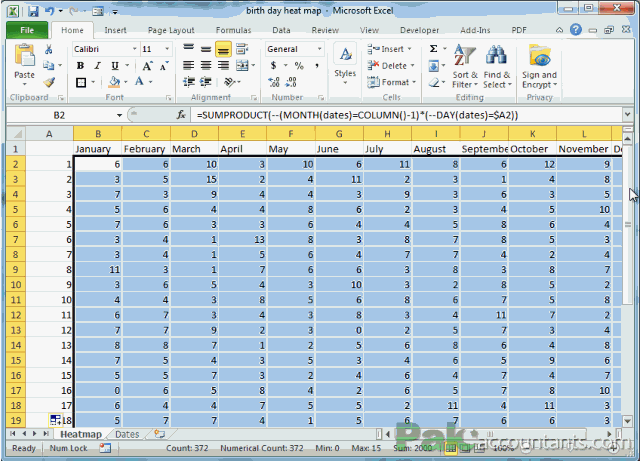Select the column G header
Screen dimensions: 640x461
coord(339,134)
